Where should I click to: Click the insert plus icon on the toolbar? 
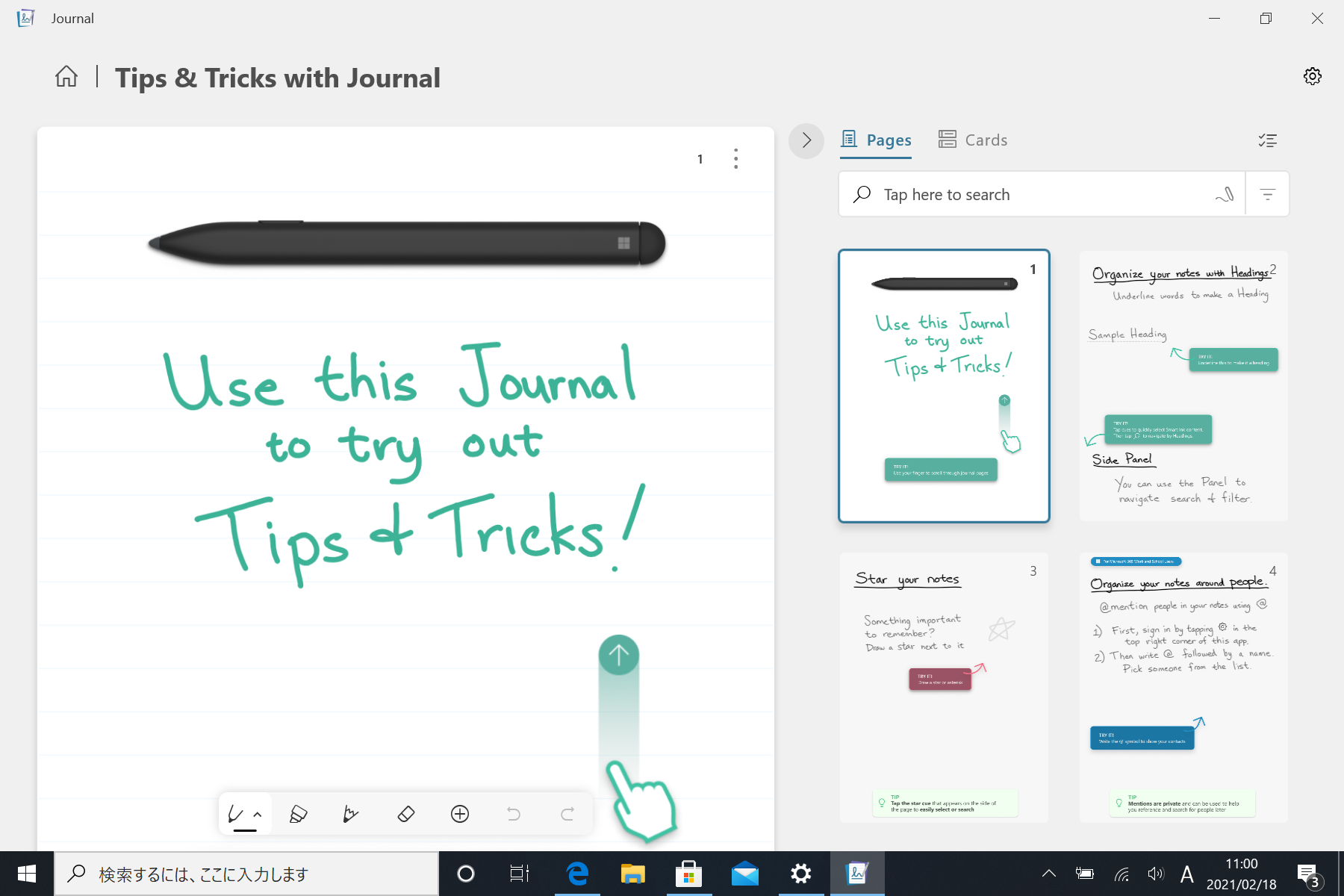click(460, 814)
